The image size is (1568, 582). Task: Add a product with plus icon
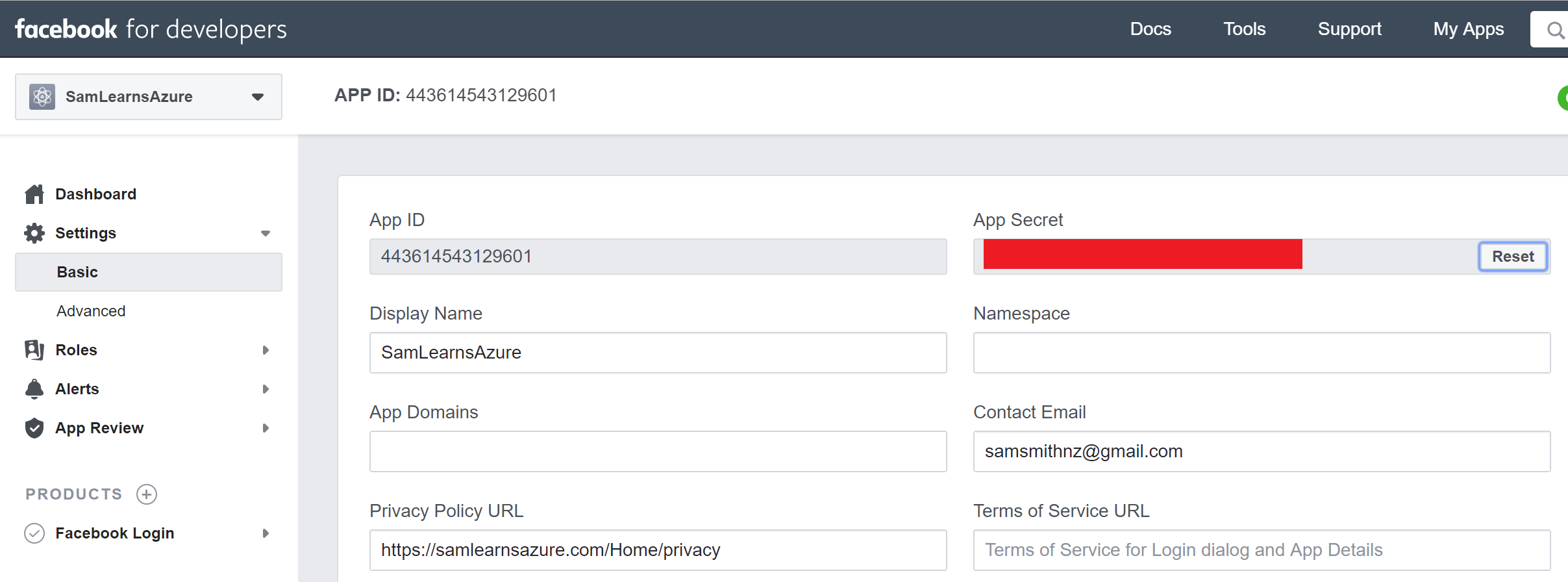click(x=147, y=494)
